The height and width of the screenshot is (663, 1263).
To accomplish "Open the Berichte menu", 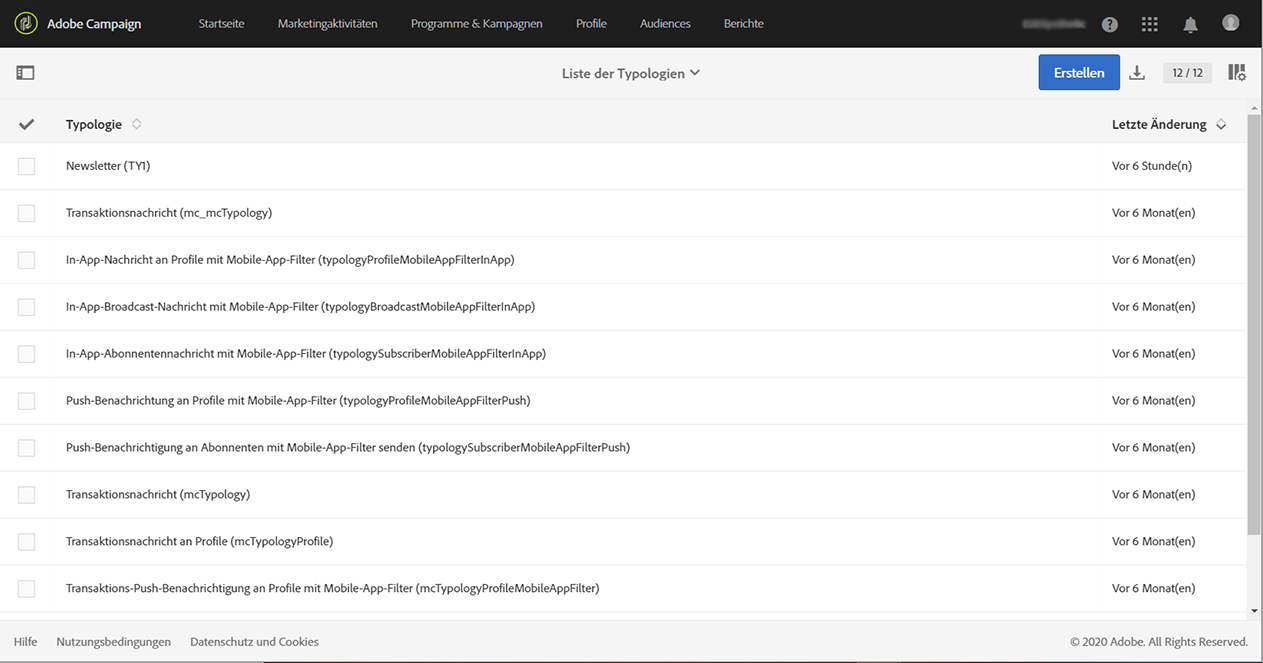I will pos(744,23).
